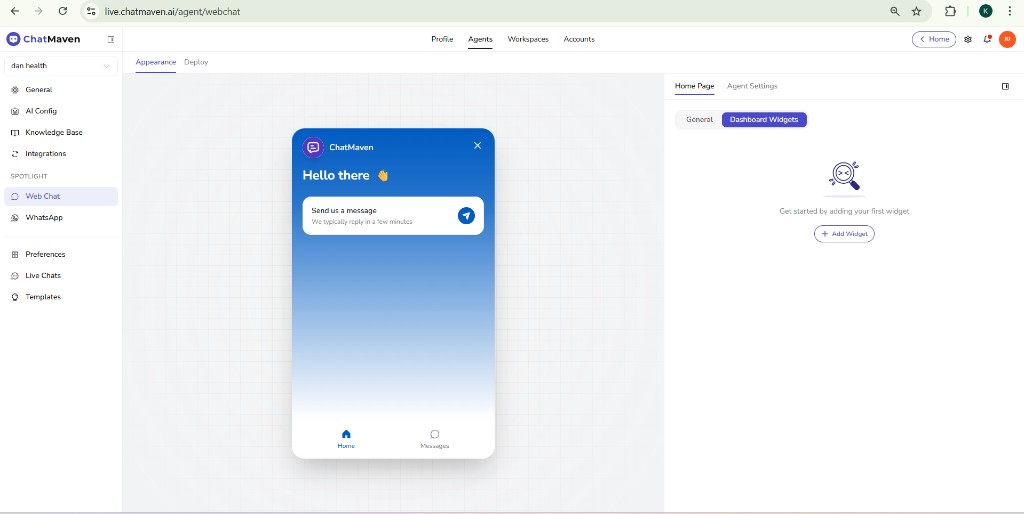
Task: Bookmark this page with the star icon
Action: 916,11
